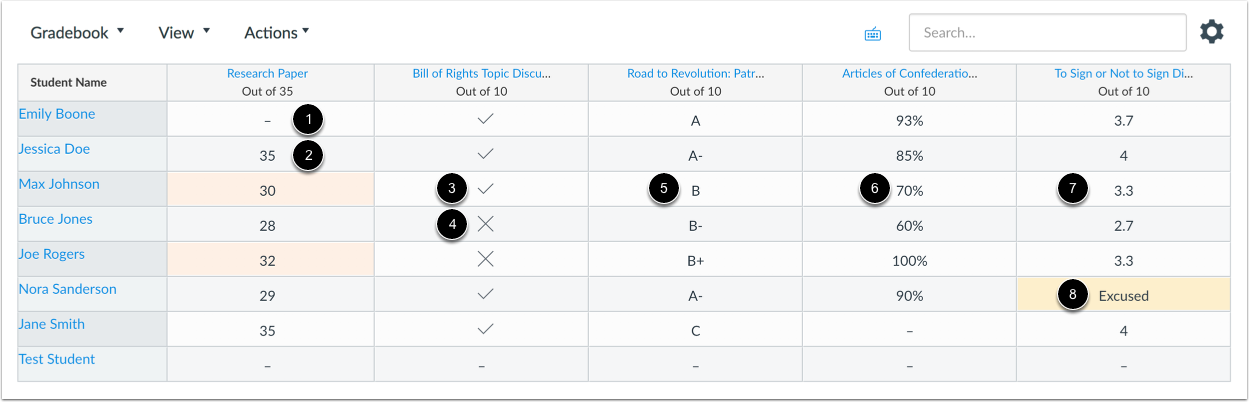Viewport: 1249px width, 402px height.
Task: Open student Emily Boone's profile link
Action: pyautogui.click(x=57, y=114)
